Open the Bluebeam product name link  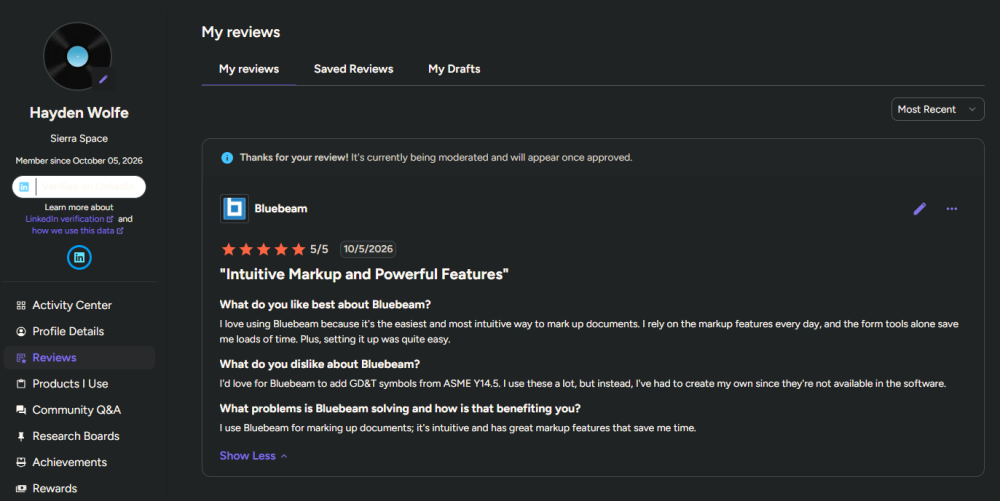[281, 208]
